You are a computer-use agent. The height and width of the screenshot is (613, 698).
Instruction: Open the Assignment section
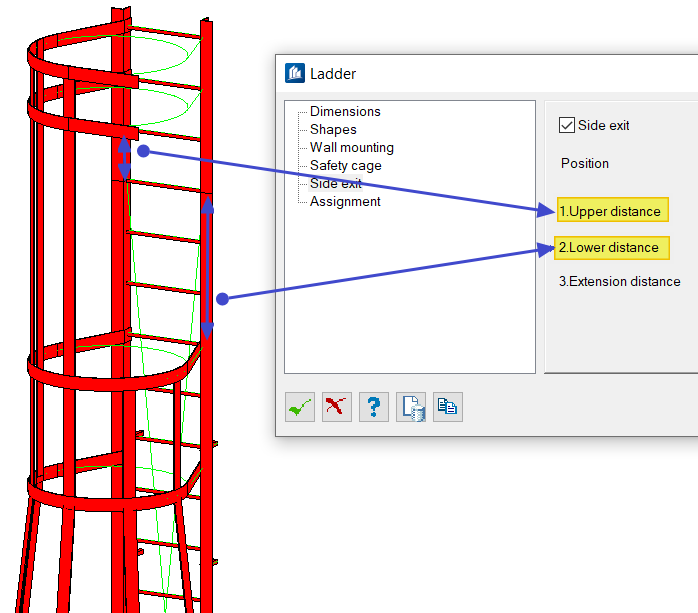coord(345,202)
